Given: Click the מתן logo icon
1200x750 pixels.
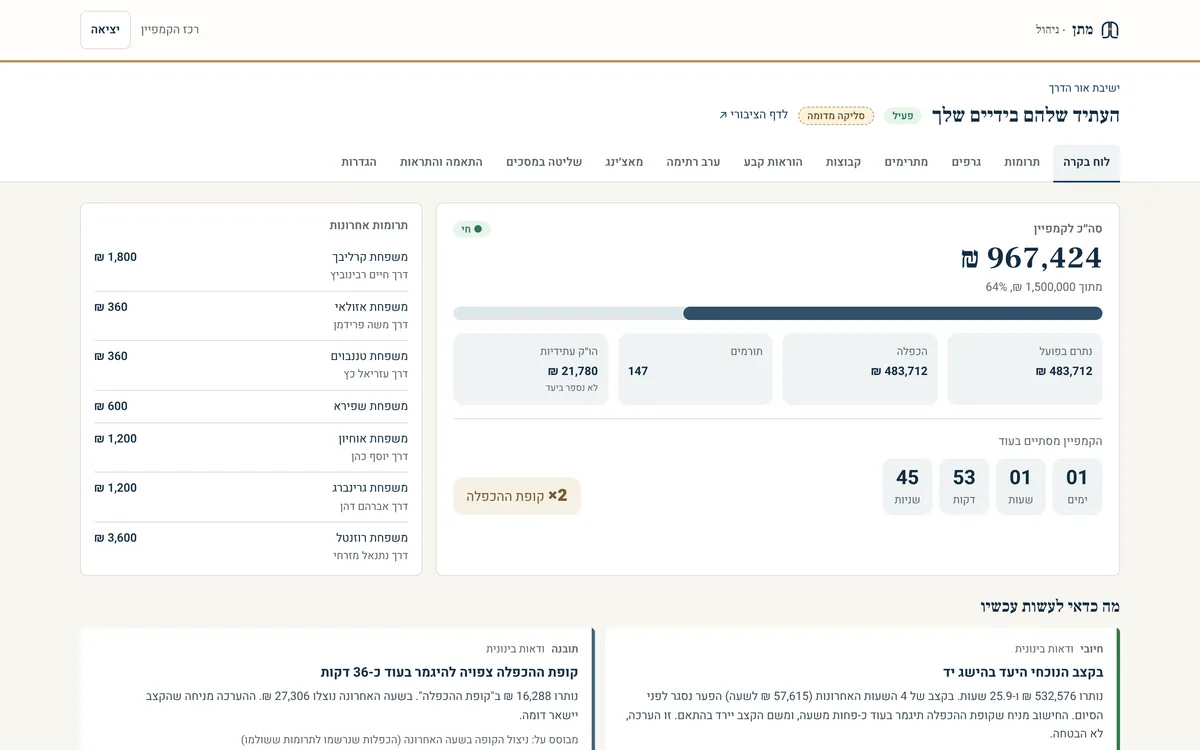Looking at the screenshot, I should [x=1109, y=30].
